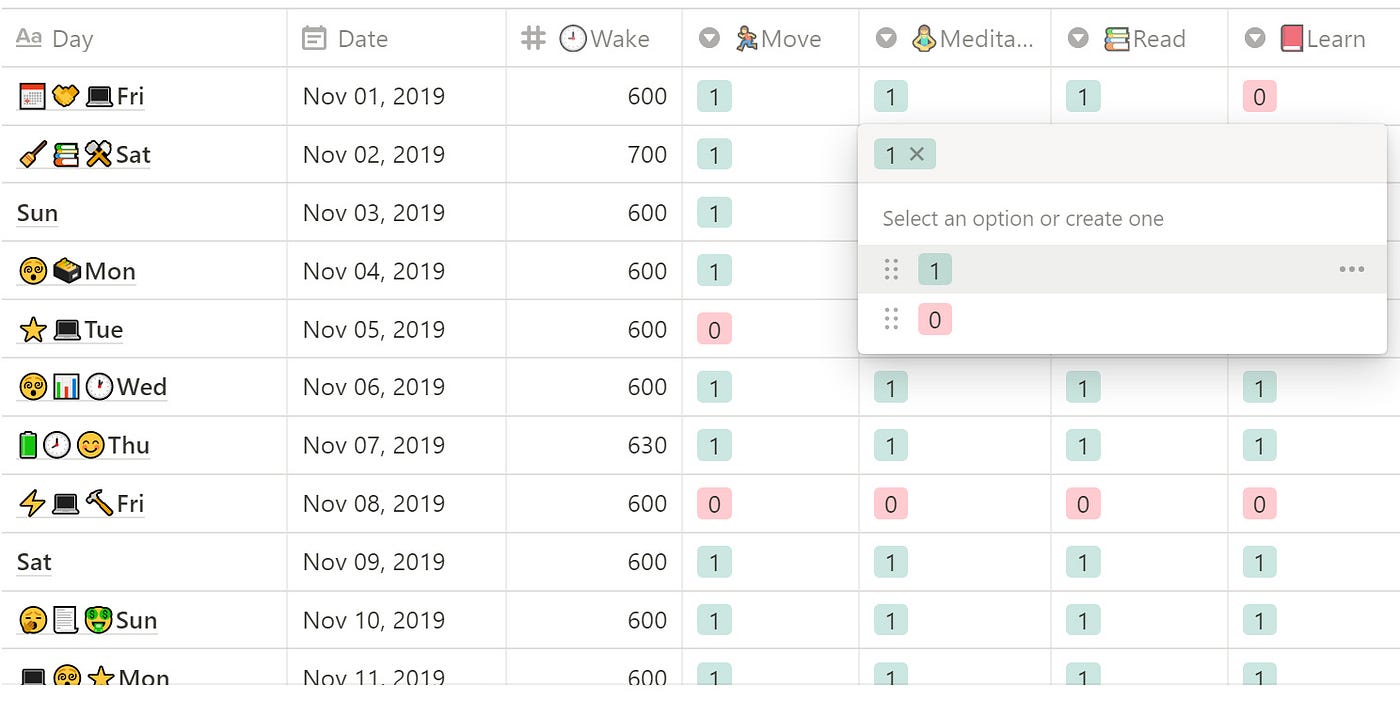Click the drag handle next to option 0
1400x701 pixels.
[x=892, y=319]
